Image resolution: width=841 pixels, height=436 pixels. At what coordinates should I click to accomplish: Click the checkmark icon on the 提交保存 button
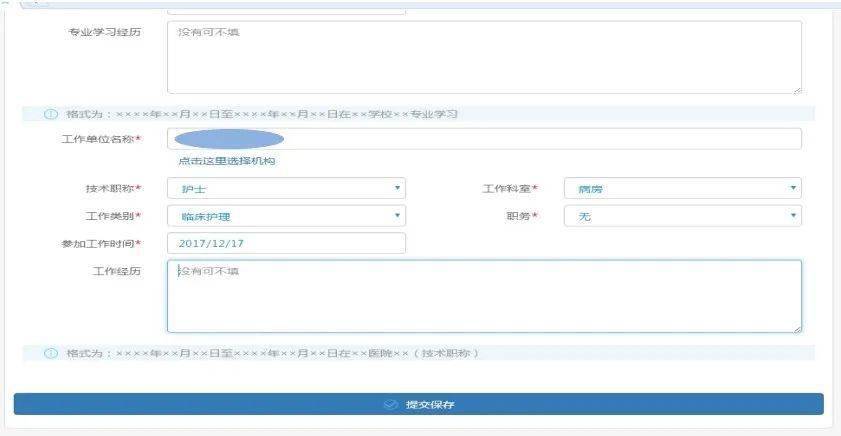[391, 405]
